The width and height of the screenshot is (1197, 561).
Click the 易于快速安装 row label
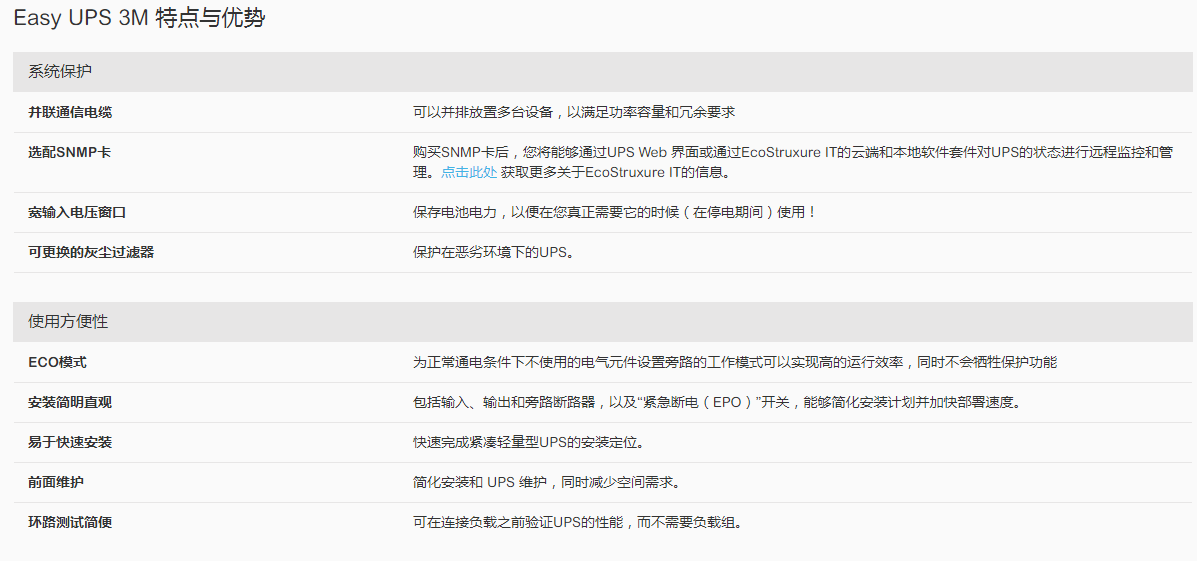(70, 442)
